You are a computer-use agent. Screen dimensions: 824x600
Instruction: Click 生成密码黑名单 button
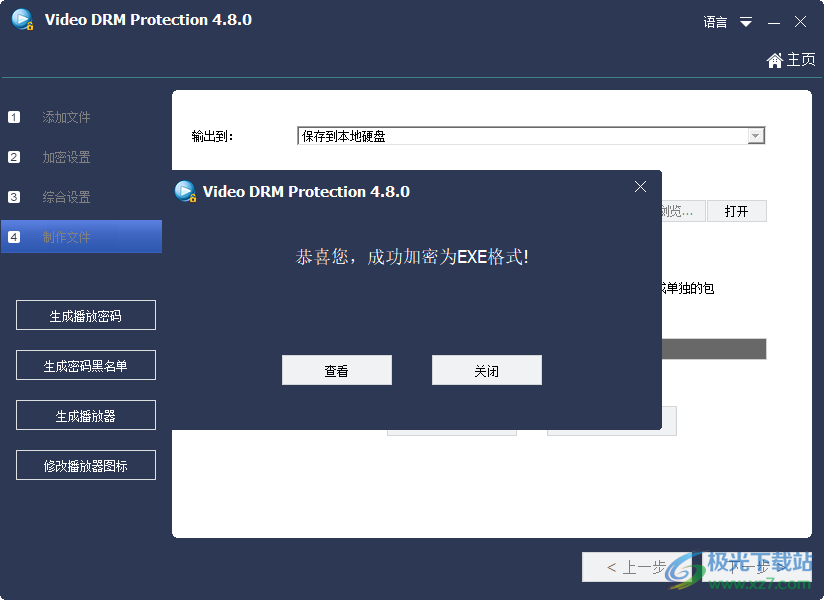pyautogui.click(x=86, y=365)
